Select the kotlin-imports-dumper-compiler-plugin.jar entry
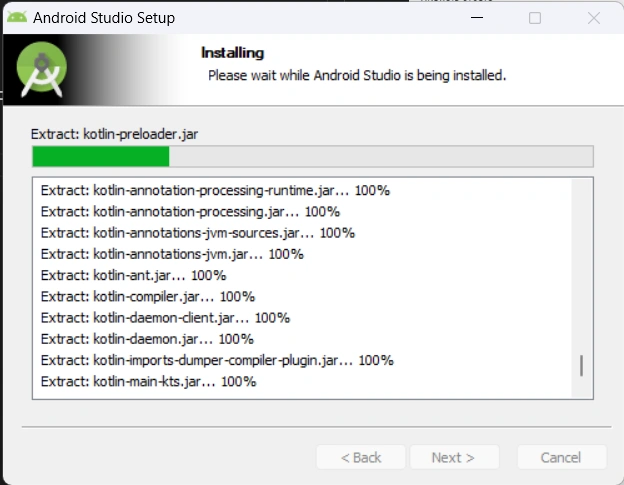624x485 pixels. point(217,360)
